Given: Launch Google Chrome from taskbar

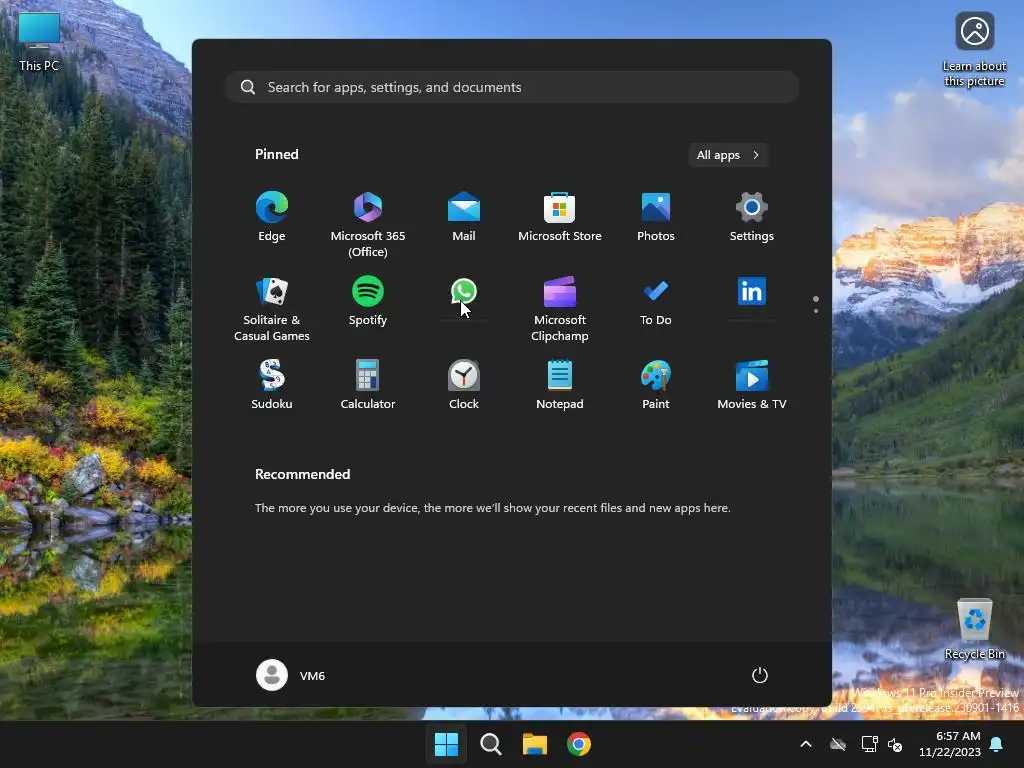Looking at the screenshot, I should coord(579,744).
